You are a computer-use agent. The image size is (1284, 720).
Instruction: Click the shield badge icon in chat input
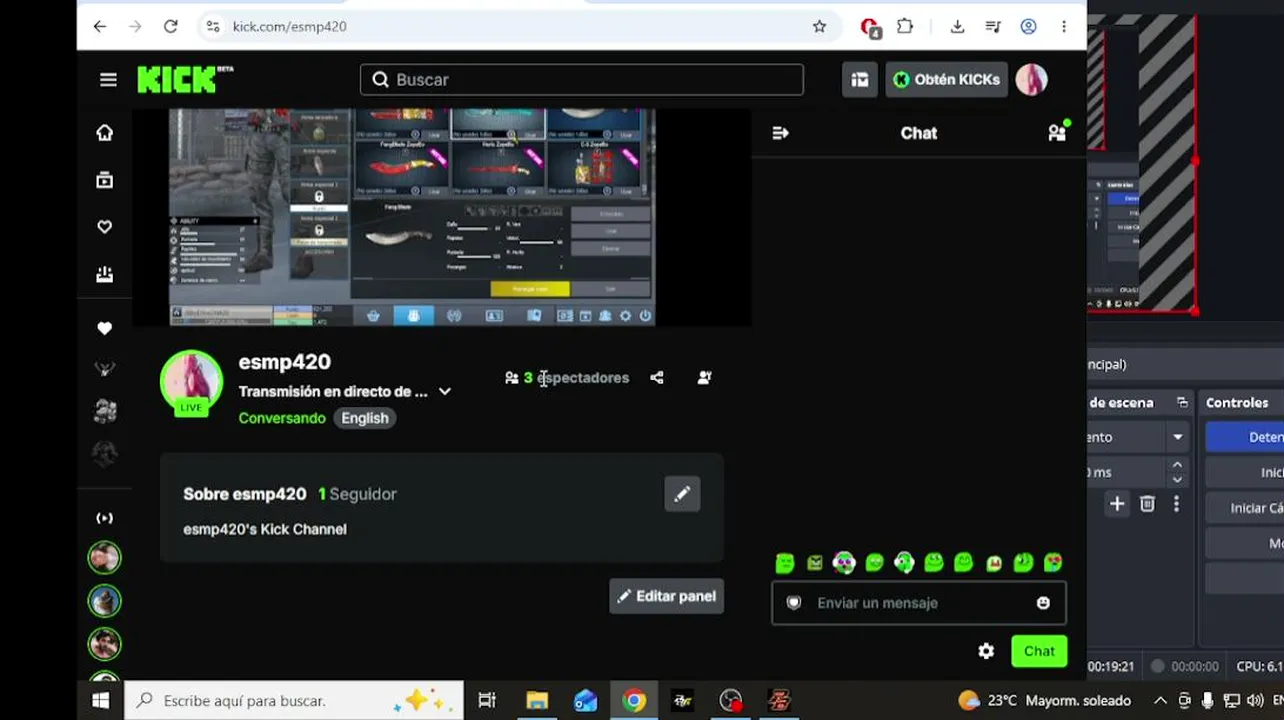pos(794,603)
